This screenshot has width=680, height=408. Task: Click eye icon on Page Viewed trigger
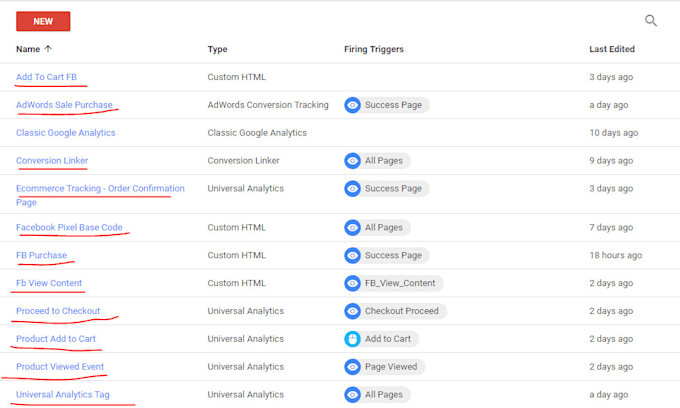pyautogui.click(x=352, y=367)
